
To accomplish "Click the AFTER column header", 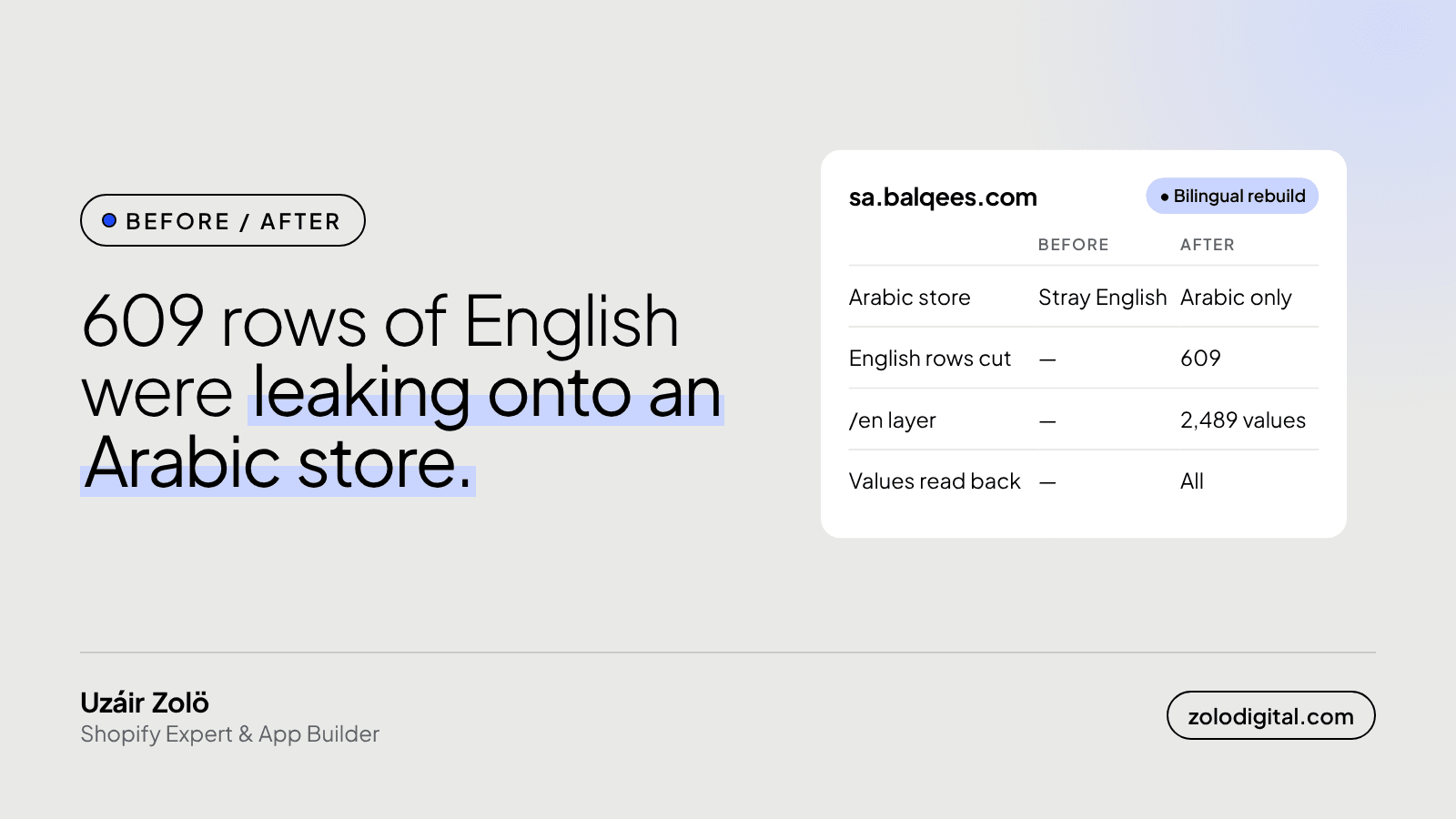I will tap(1208, 245).
